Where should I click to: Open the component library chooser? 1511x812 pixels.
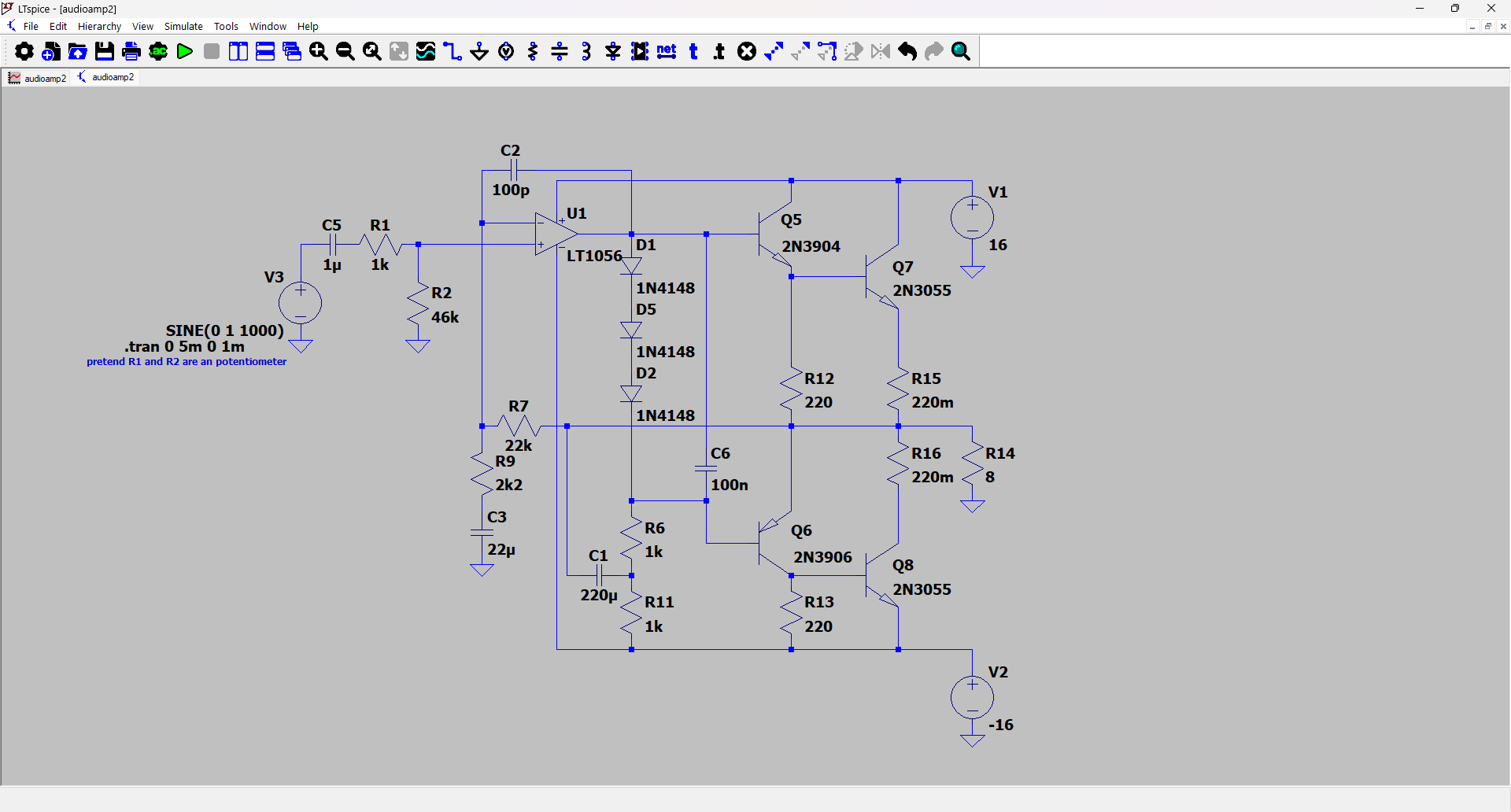pyautogui.click(x=640, y=52)
